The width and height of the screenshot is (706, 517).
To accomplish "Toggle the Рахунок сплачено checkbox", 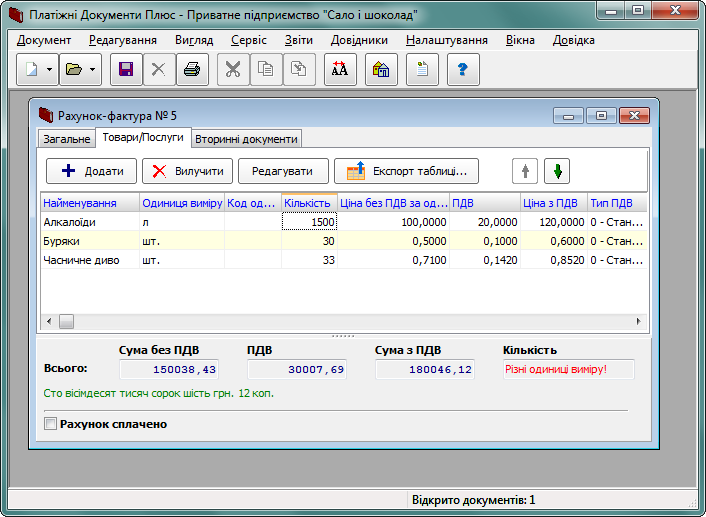I will pyautogui.click(x=50, y=424).
